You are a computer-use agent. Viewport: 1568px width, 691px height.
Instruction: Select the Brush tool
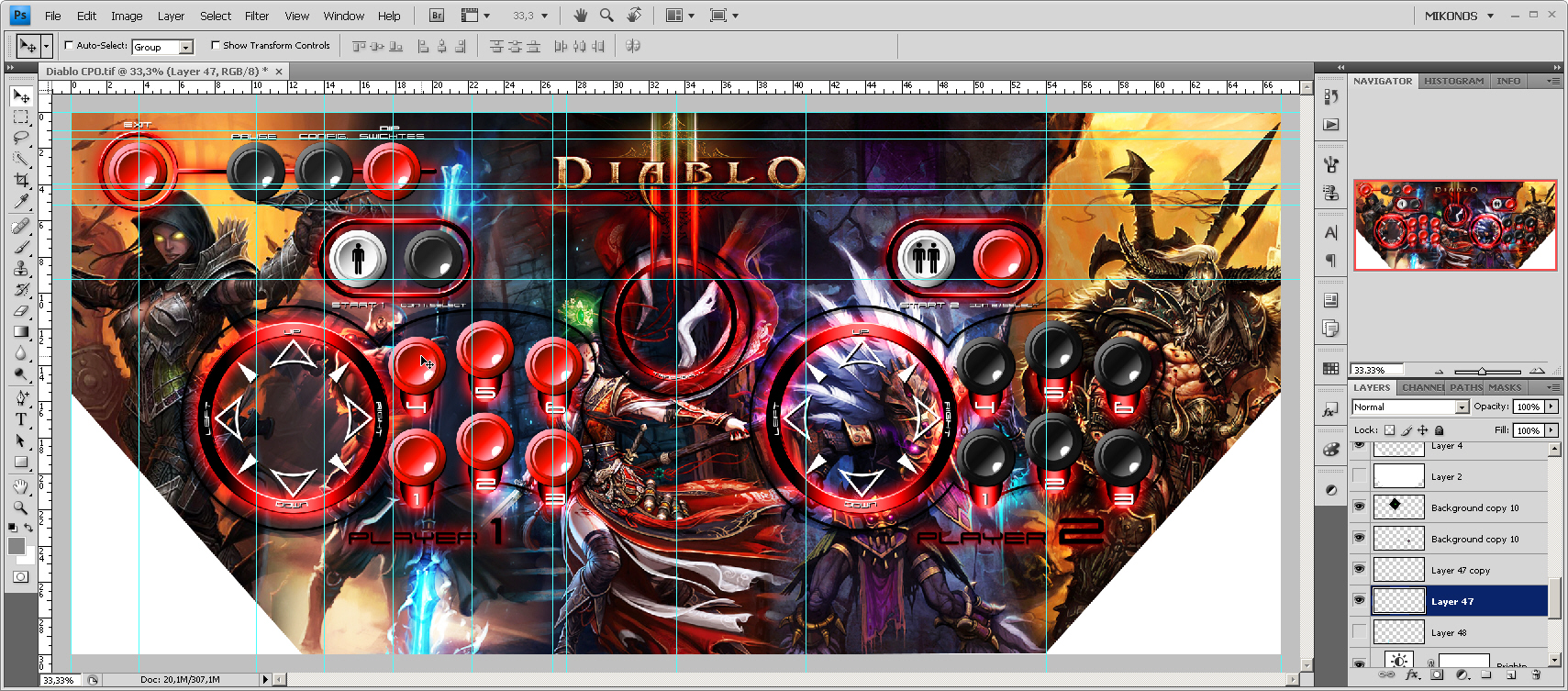tap(20, 247)
